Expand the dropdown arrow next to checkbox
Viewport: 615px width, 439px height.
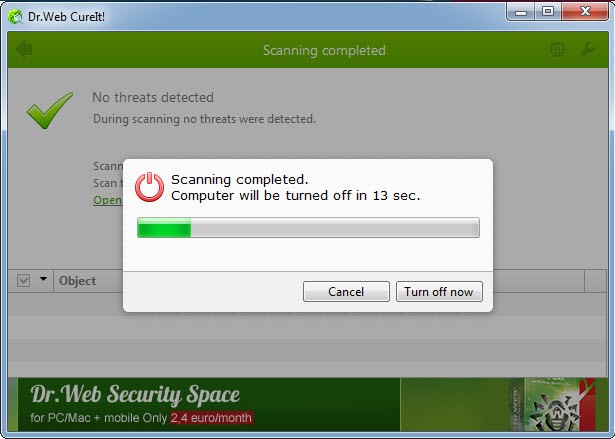click(43, 279)
